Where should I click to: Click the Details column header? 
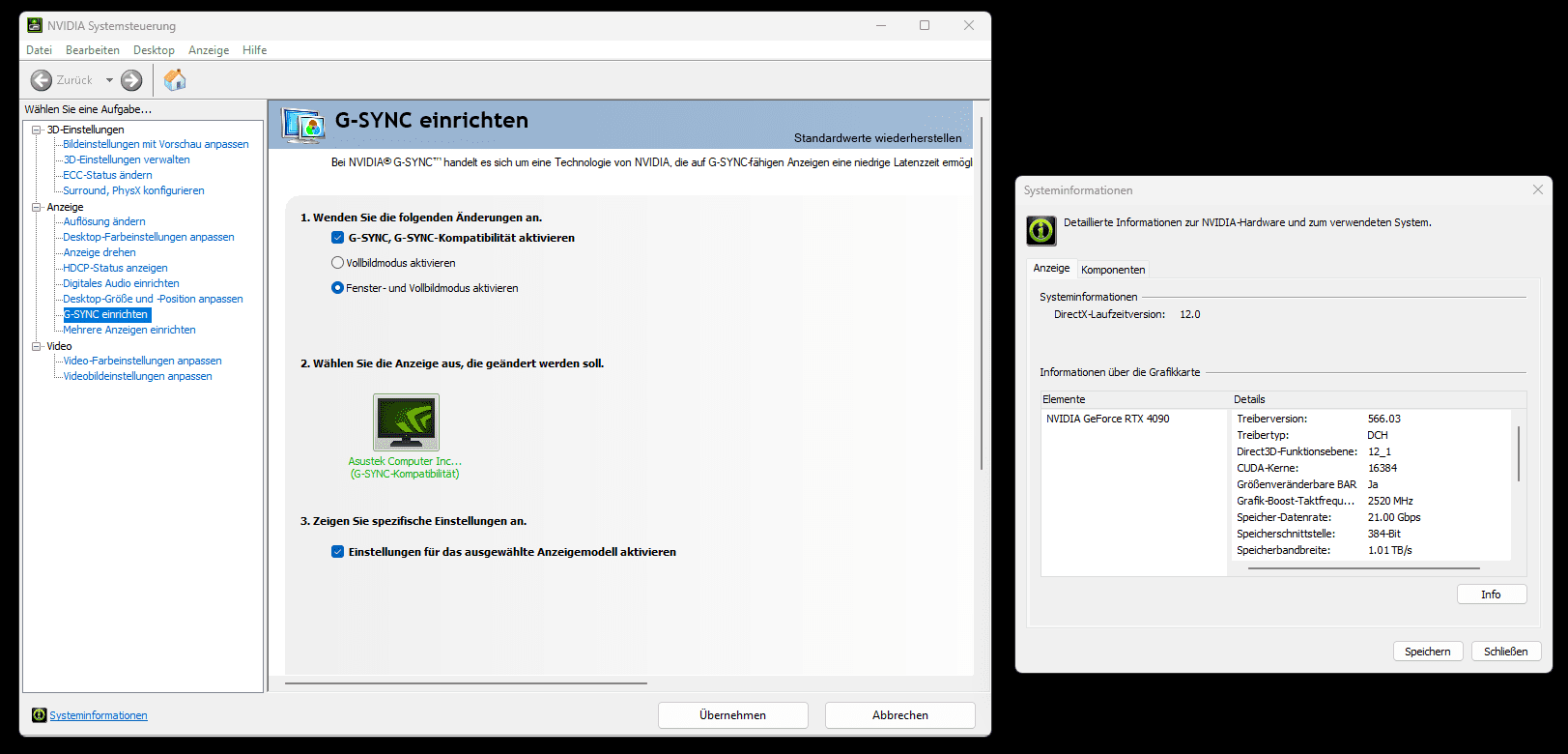(1379, 399)
